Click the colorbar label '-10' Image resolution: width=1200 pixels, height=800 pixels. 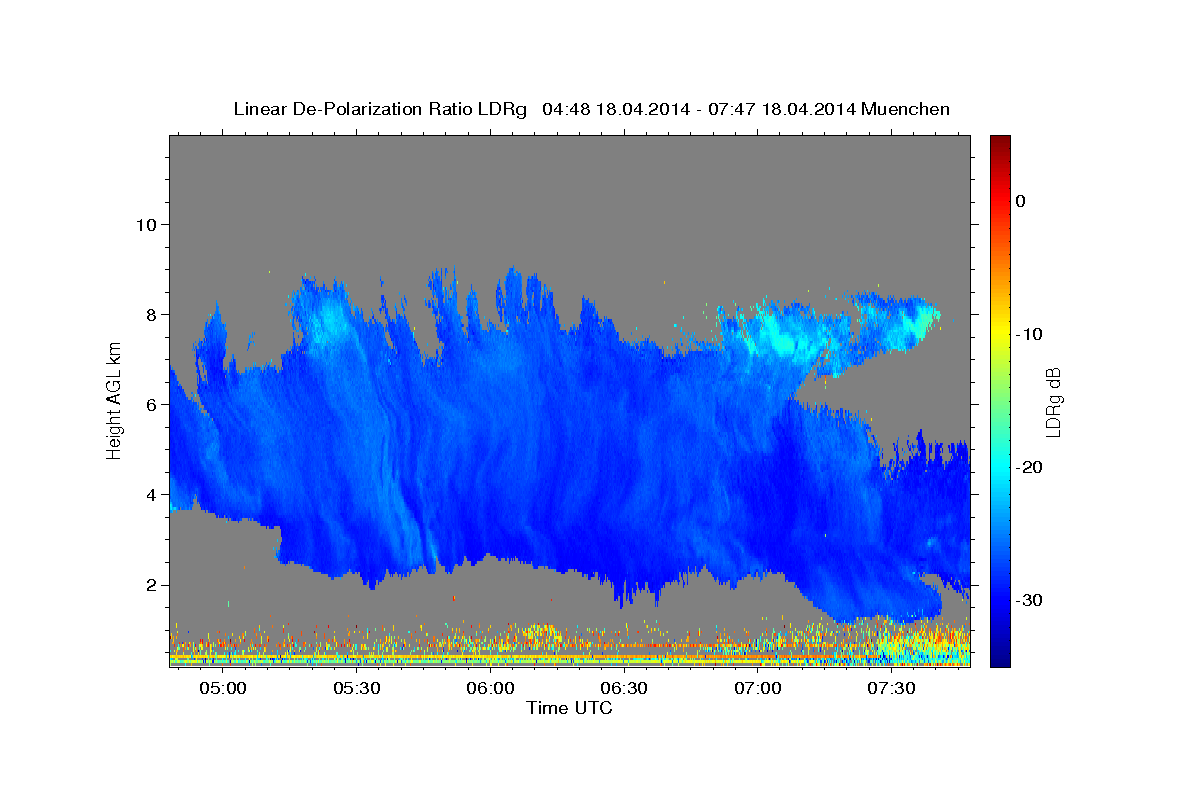point(1029,334)
